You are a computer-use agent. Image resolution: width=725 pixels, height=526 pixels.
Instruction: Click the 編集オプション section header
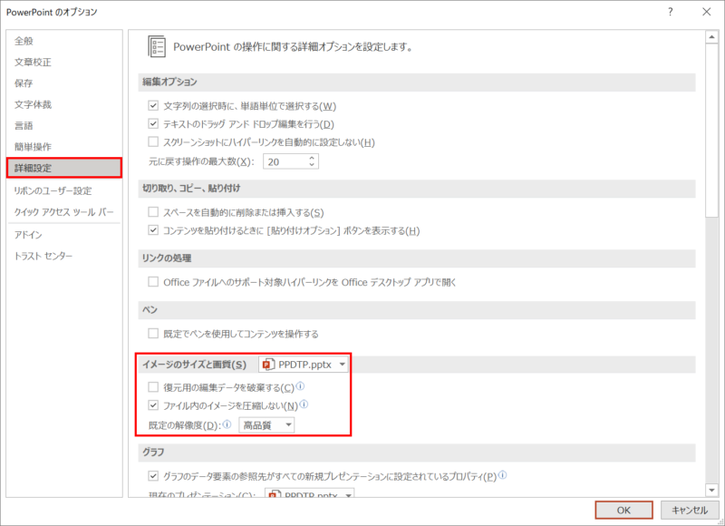click(417, 82)
